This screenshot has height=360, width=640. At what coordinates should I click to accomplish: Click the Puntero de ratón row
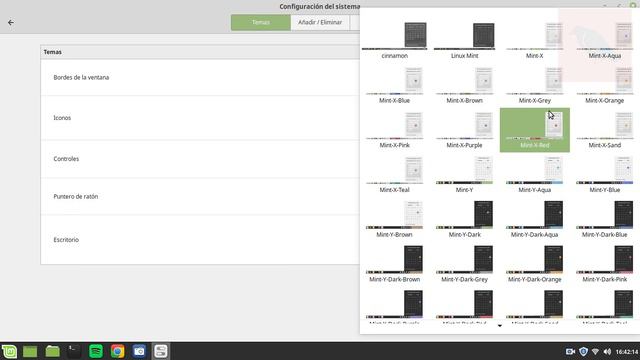(200, 196)
